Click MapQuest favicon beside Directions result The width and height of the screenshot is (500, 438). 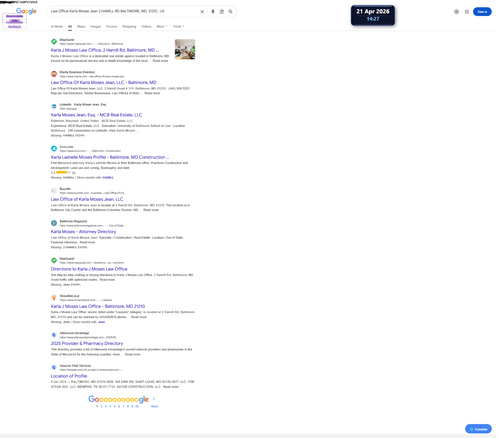point(54,260)
